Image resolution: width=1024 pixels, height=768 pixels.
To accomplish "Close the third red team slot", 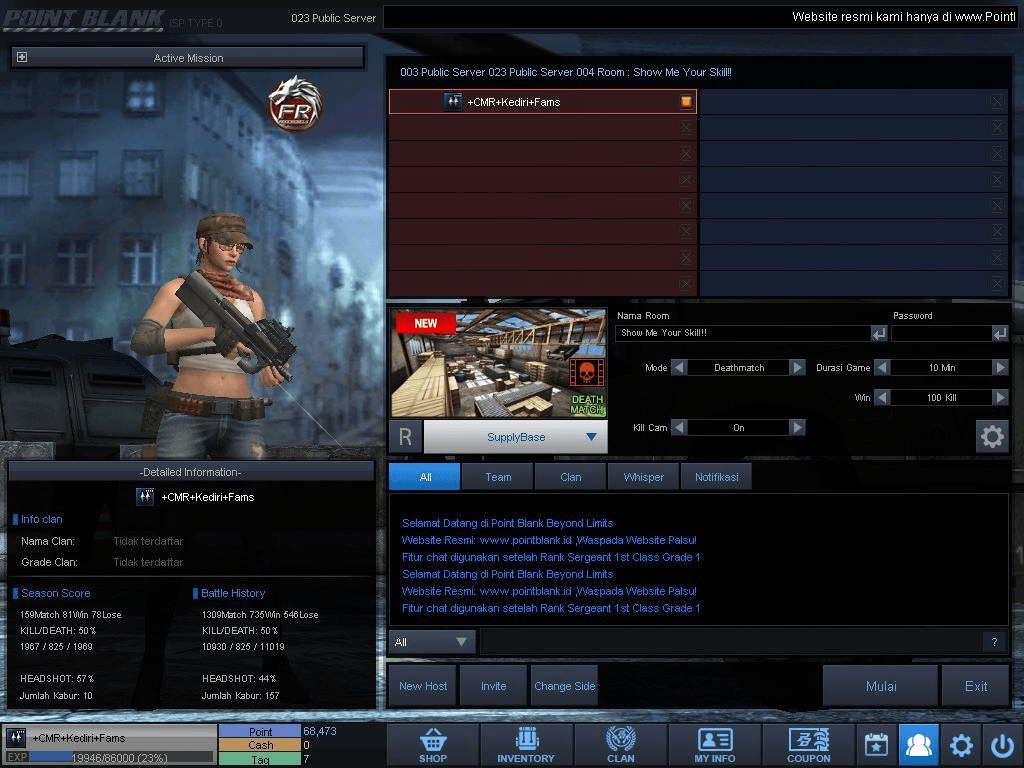I will pyautogui.click(x=686, y=153).
